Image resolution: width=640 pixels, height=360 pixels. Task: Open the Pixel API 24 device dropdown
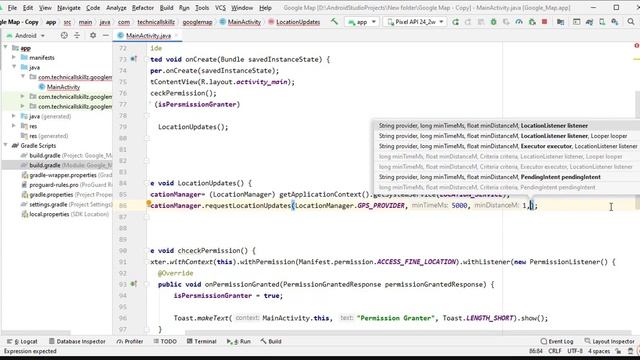click(x=415, y=22)
